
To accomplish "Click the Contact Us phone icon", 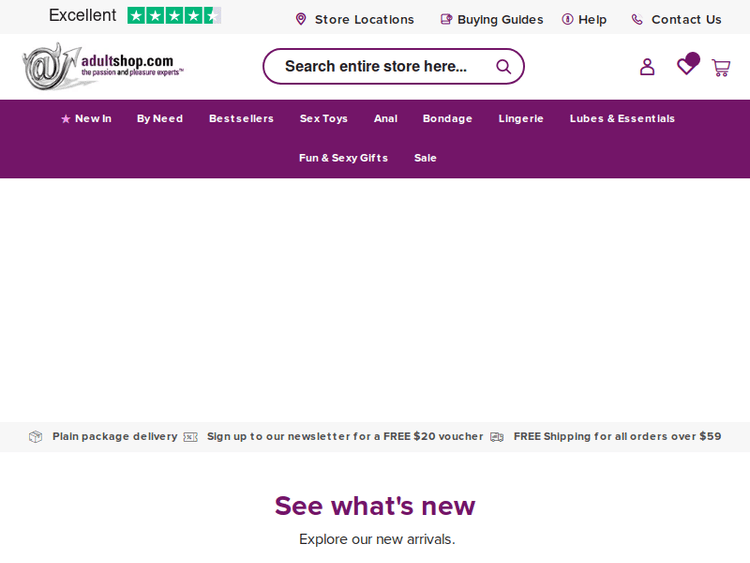I will [x=637, y=19].
